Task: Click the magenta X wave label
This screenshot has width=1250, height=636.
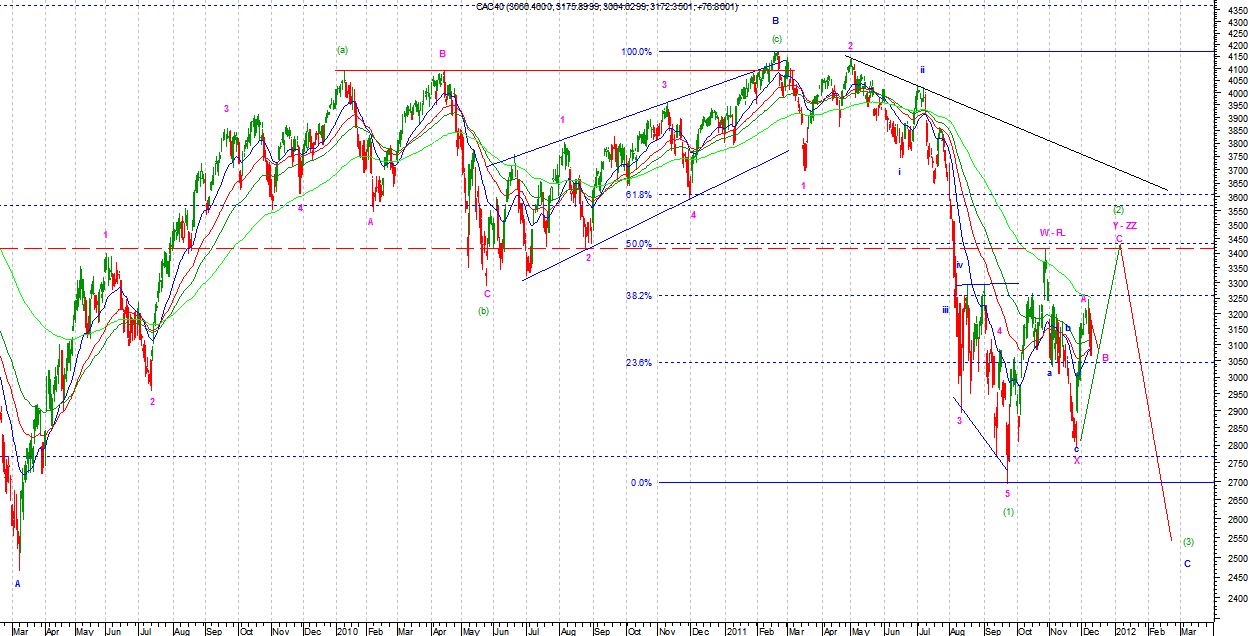Action: click(x=1077, y=460)
